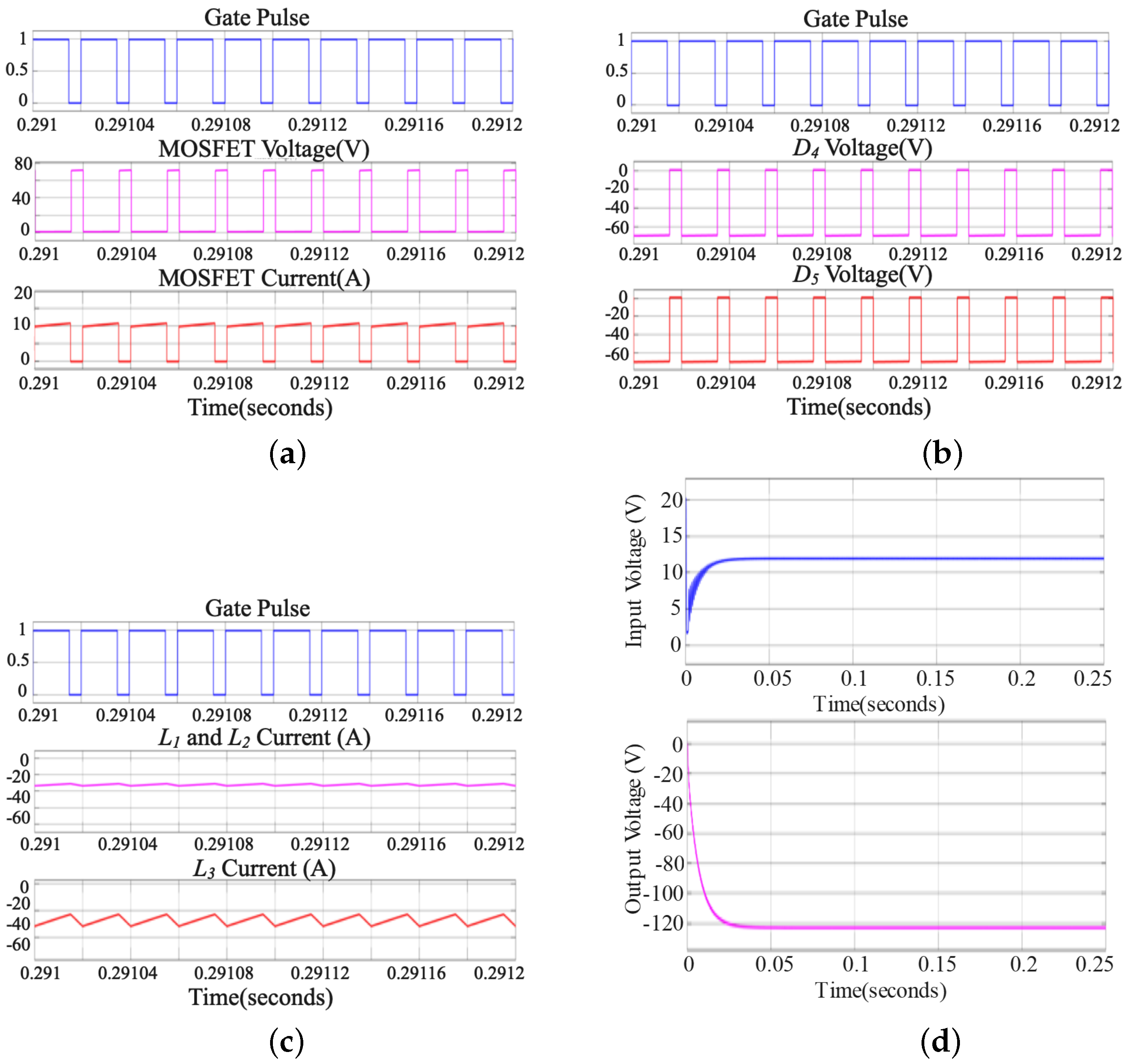Click the subfigure label (d)

[x=940, y=1042]
